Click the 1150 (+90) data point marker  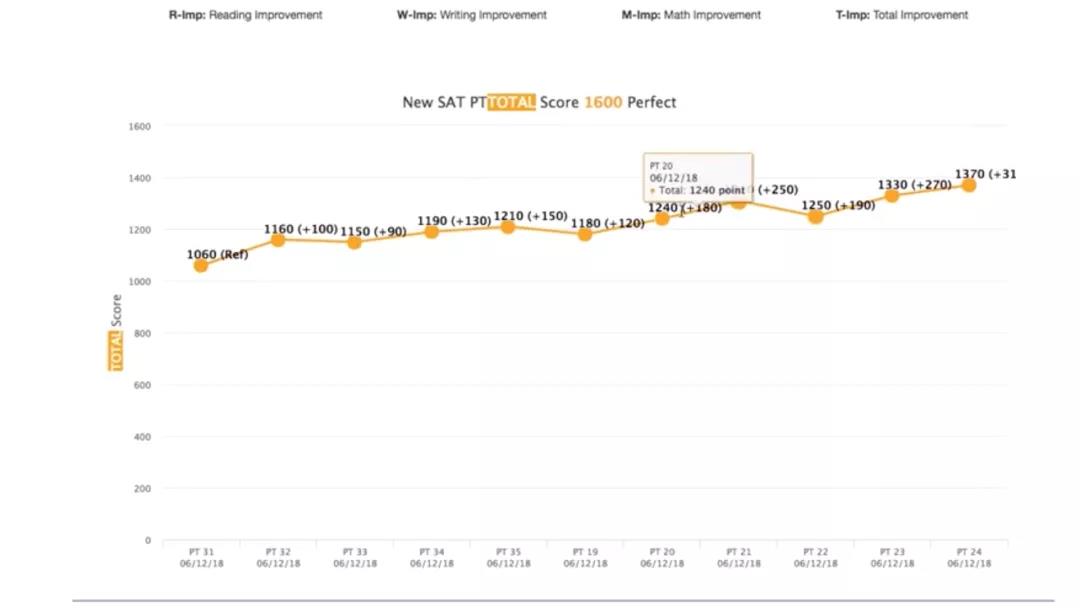(x=354, y=242)
